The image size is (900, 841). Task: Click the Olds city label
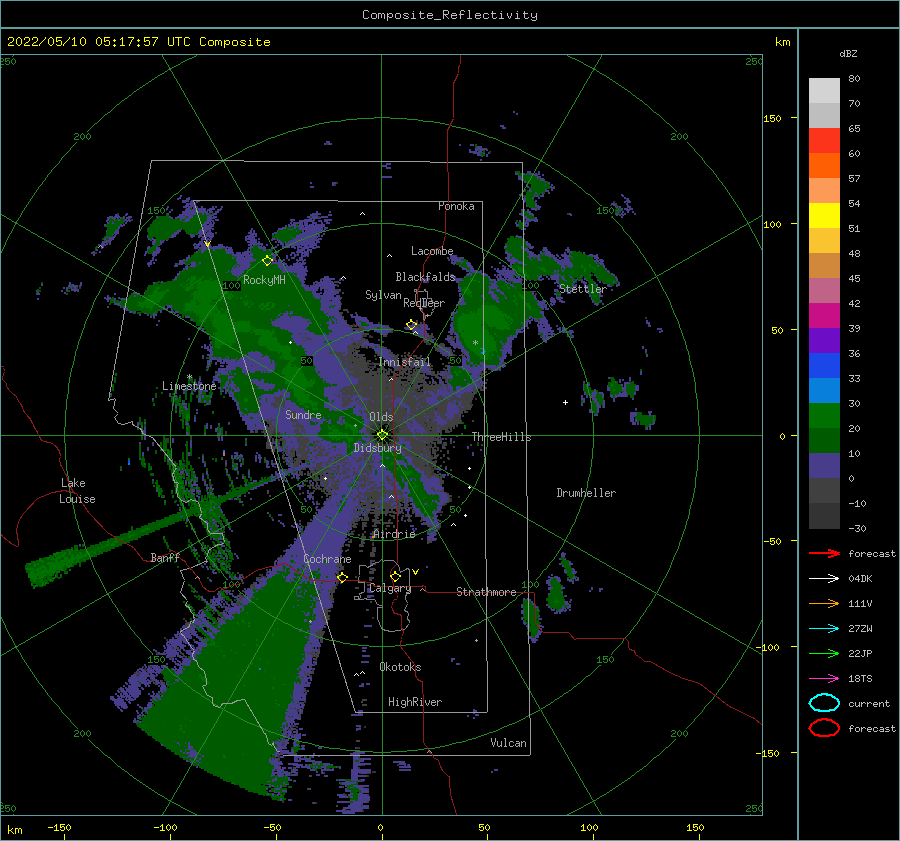pyautogui.click(x=381, y=417)
